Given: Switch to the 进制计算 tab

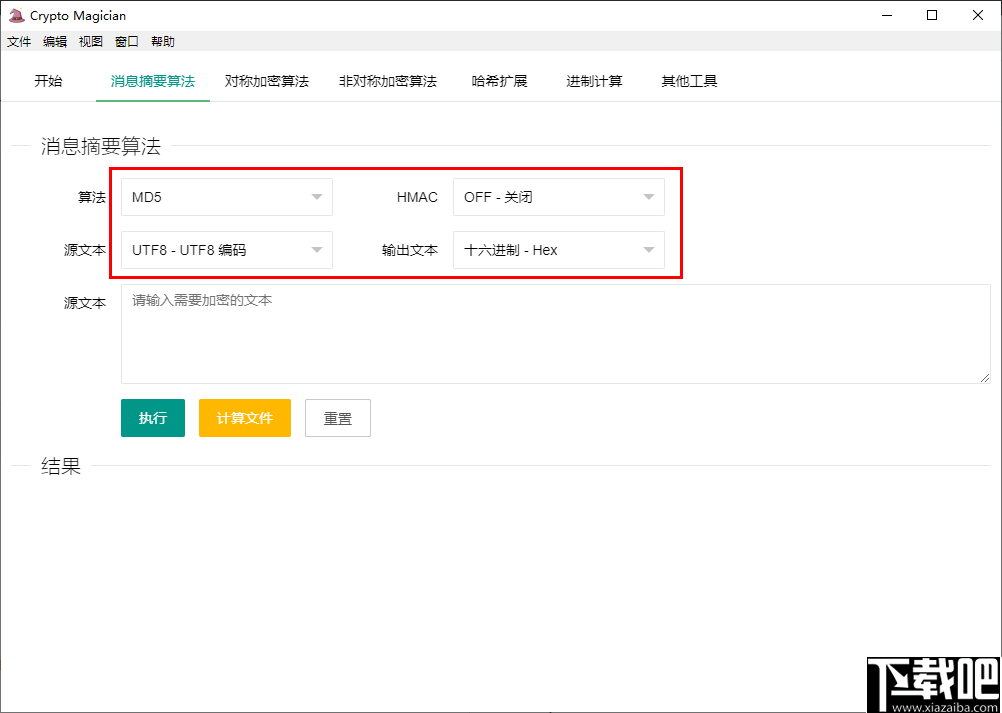Looking at the screenshot, I should (594, 80).
